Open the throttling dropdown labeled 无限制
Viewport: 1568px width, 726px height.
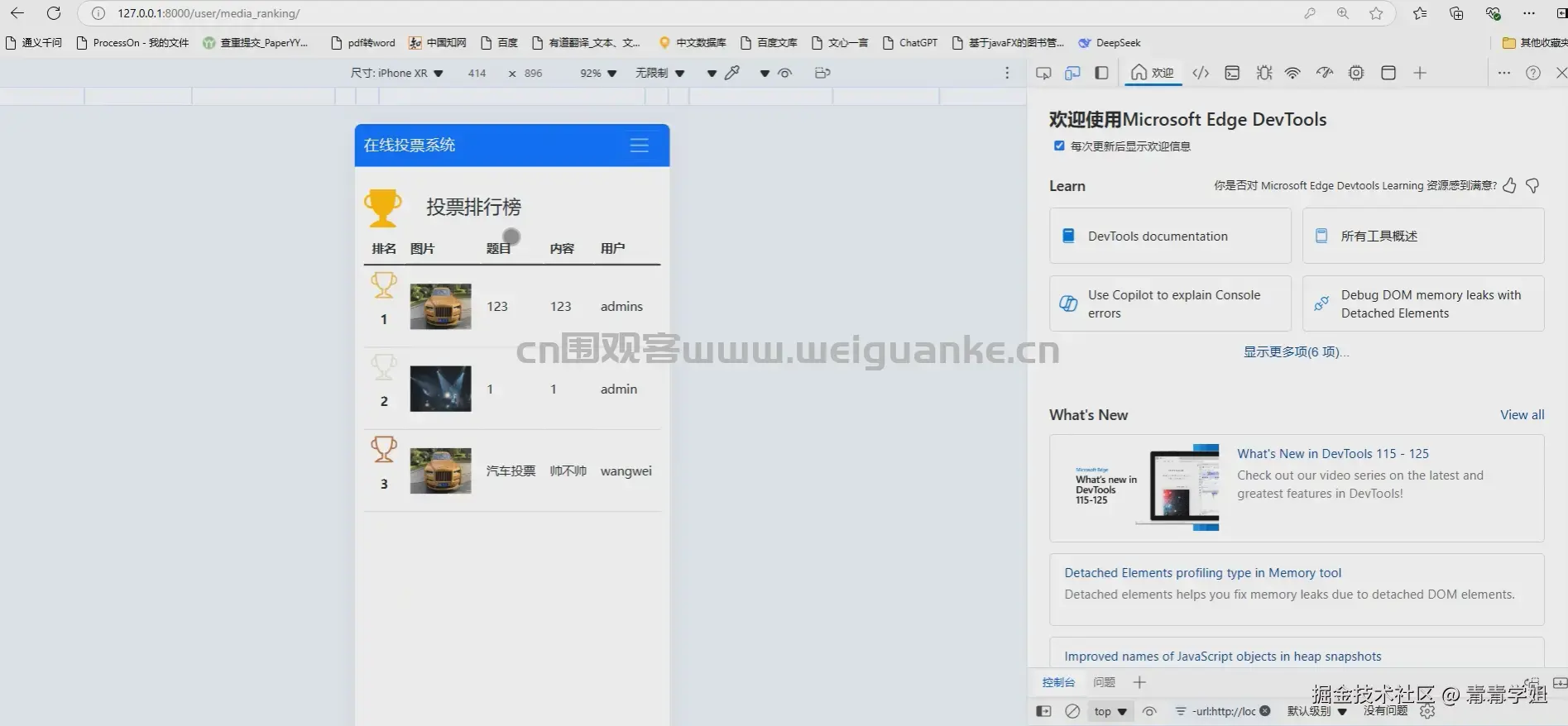point(659,73)
